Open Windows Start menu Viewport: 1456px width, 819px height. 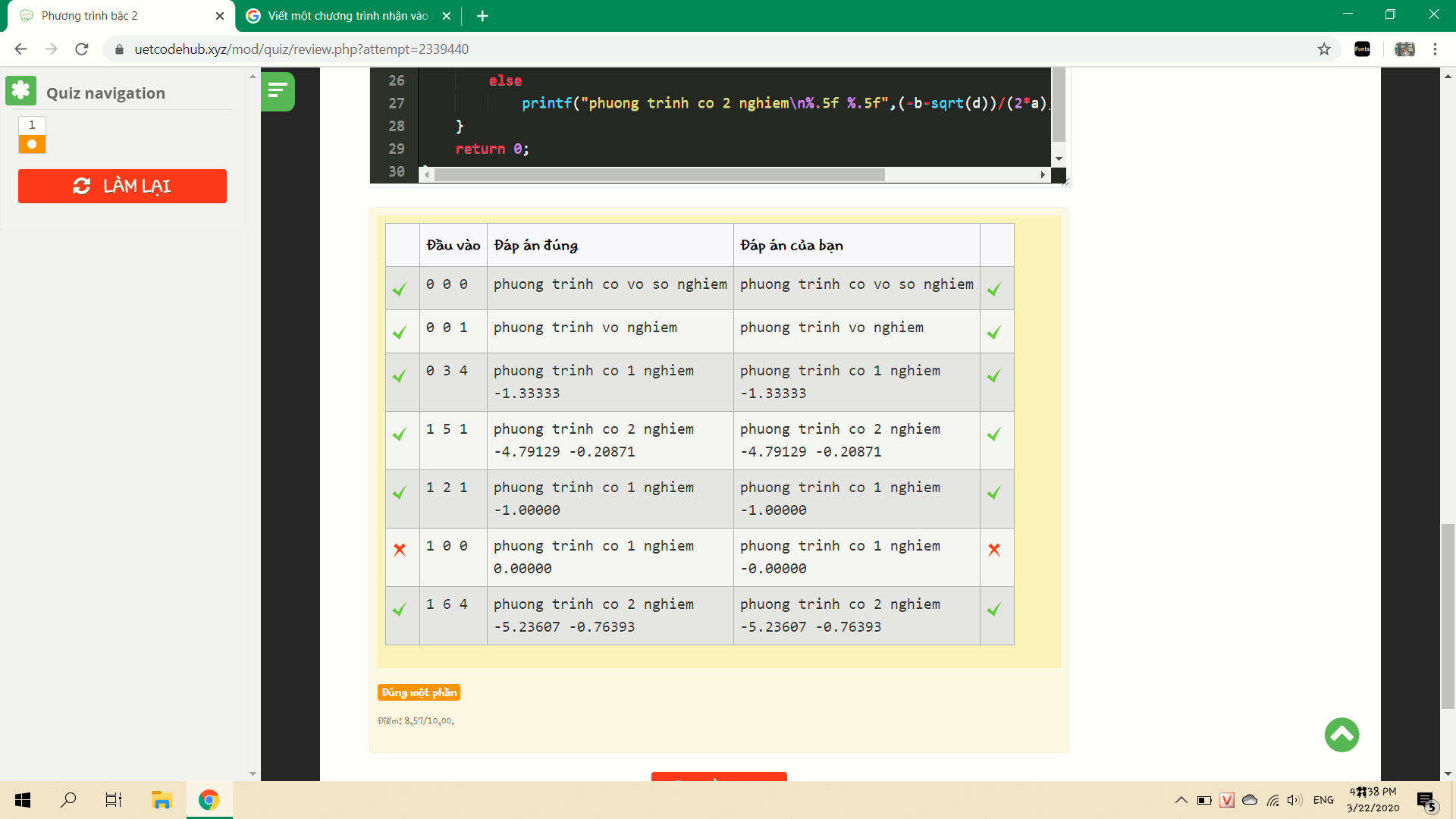[x=23, y=800]
